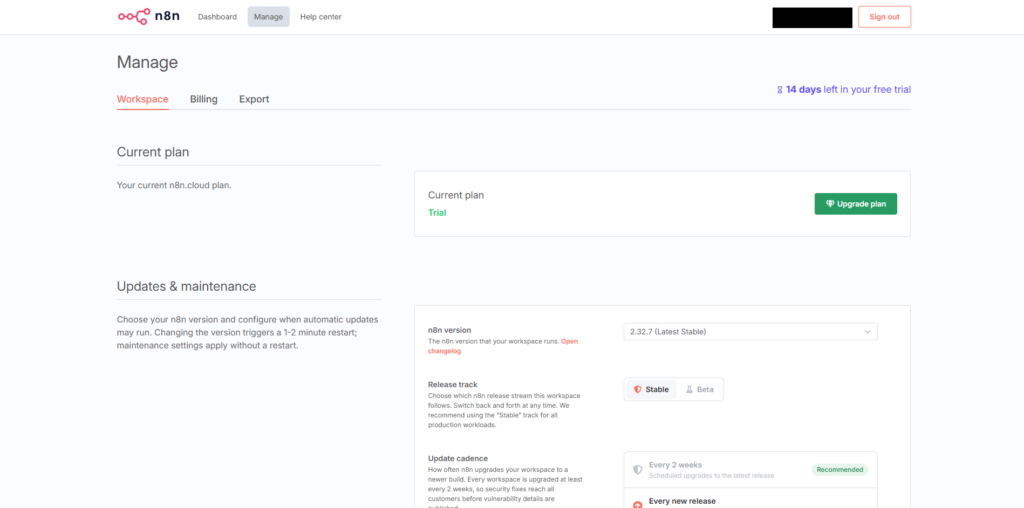Click the Current plan heading
1024x508 pixels.
(x=153, y=152)
